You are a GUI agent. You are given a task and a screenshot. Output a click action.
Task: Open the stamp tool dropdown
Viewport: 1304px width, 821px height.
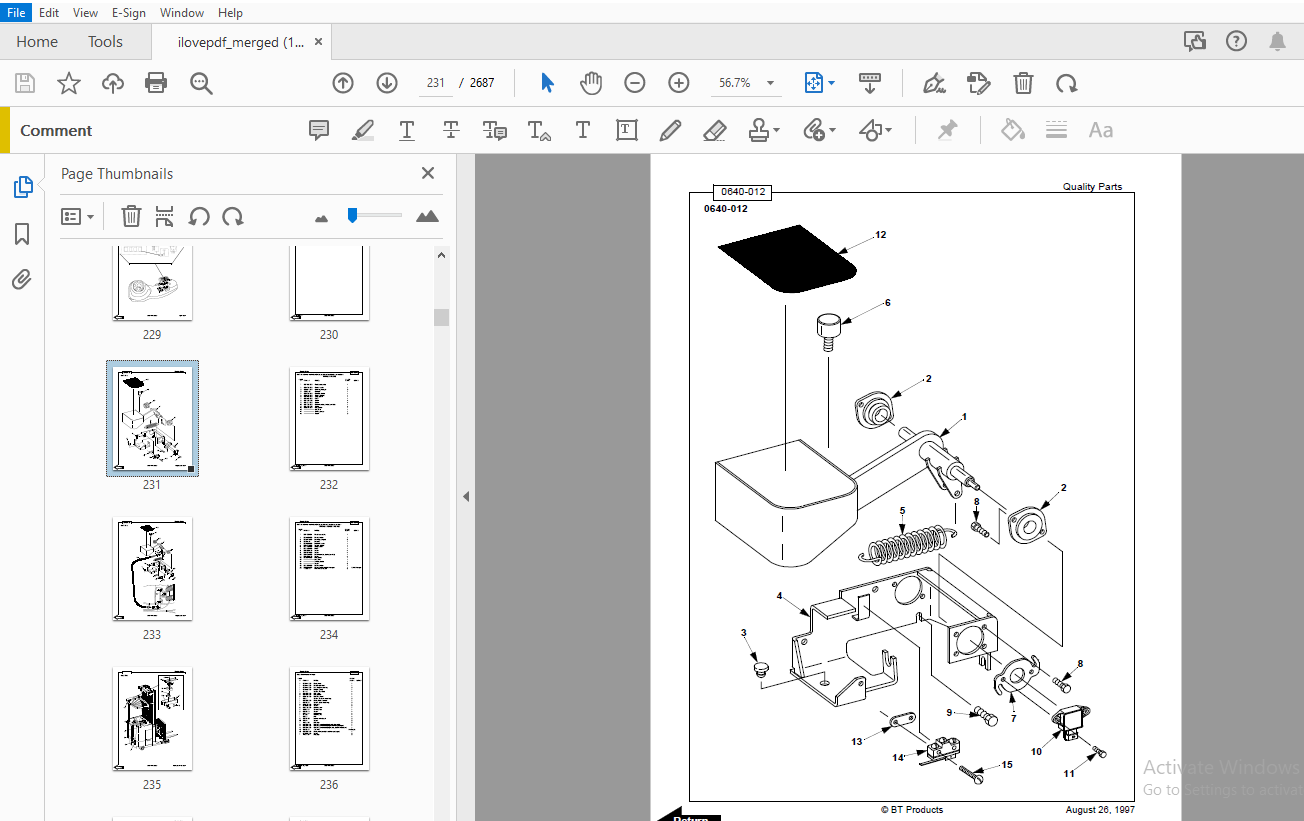point(765,130)
